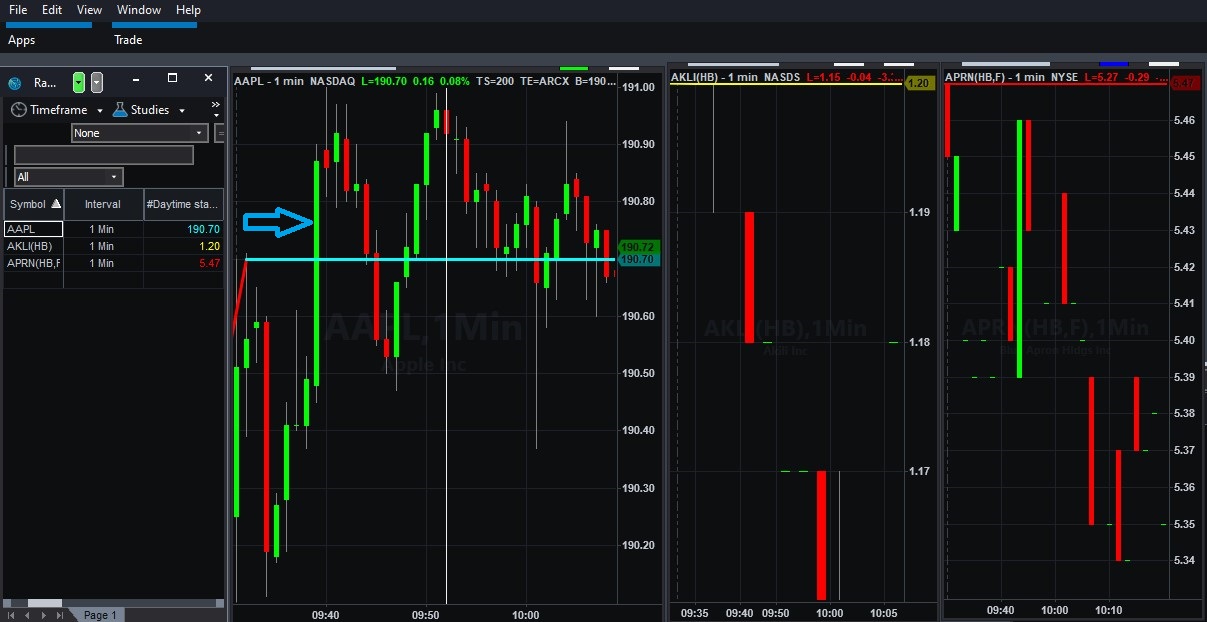The height and width of the screenshot is (622, 1207).
Task: Click the 10:00 time label on AAPL chart
Action: point(525,615)
